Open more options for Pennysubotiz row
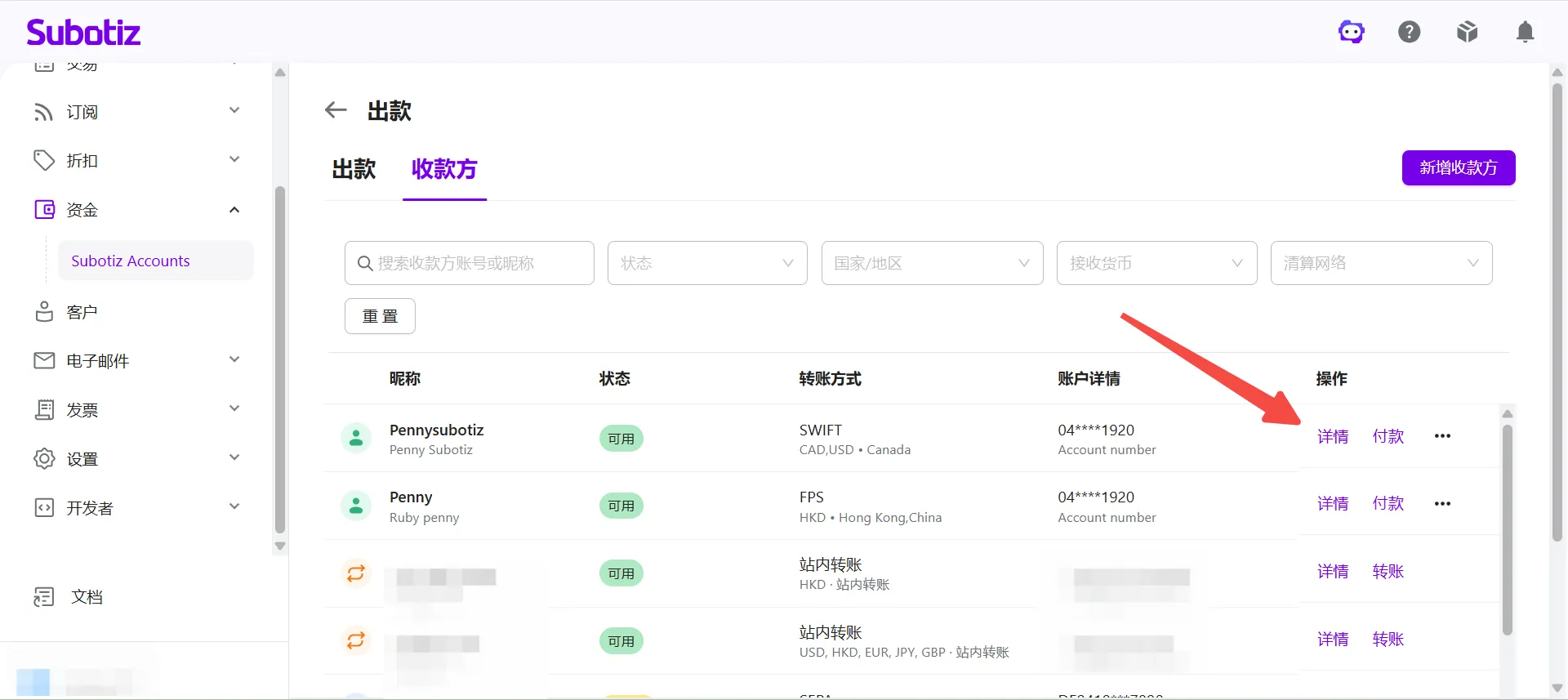1568x700 pixels. click(1442, 436)
